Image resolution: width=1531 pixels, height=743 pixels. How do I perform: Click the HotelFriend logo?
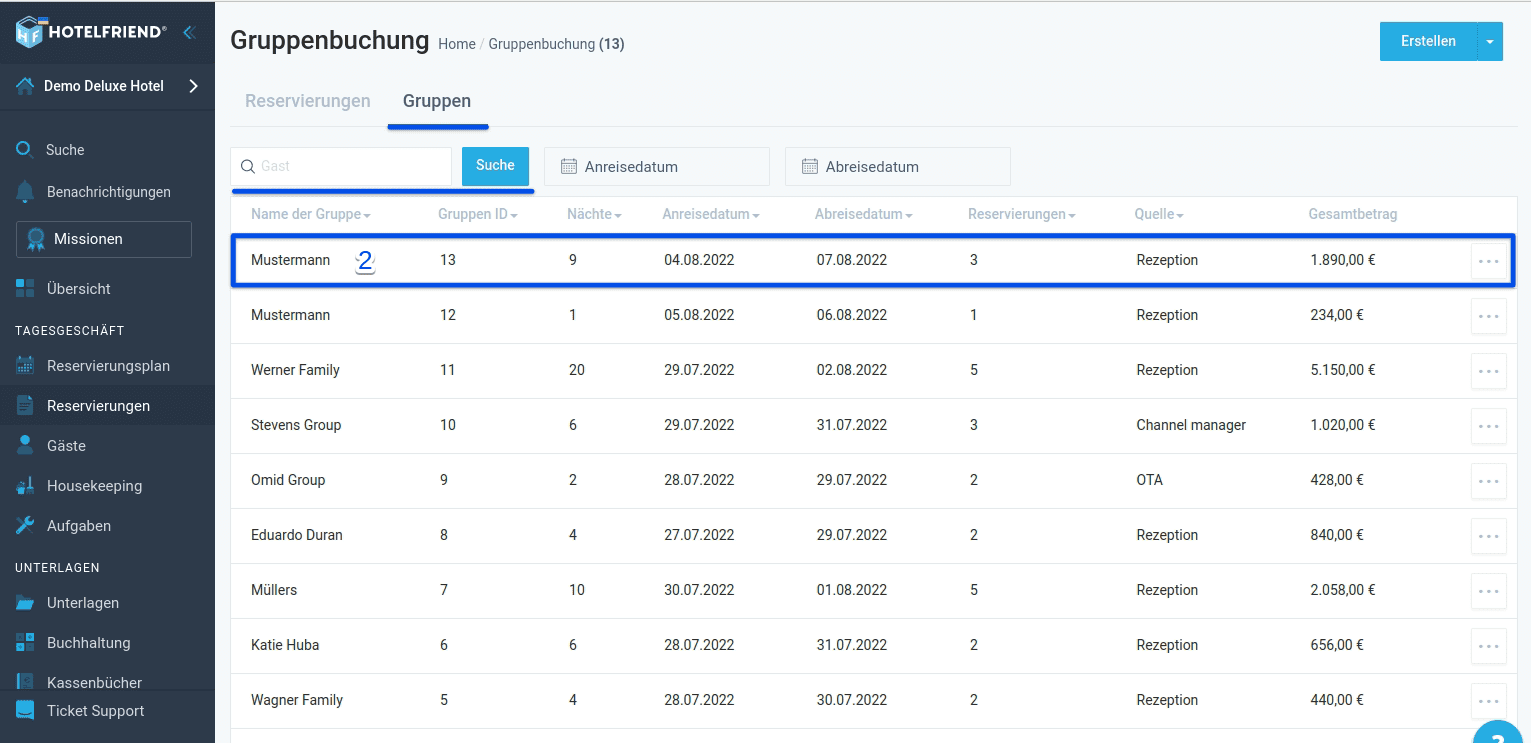91,32
